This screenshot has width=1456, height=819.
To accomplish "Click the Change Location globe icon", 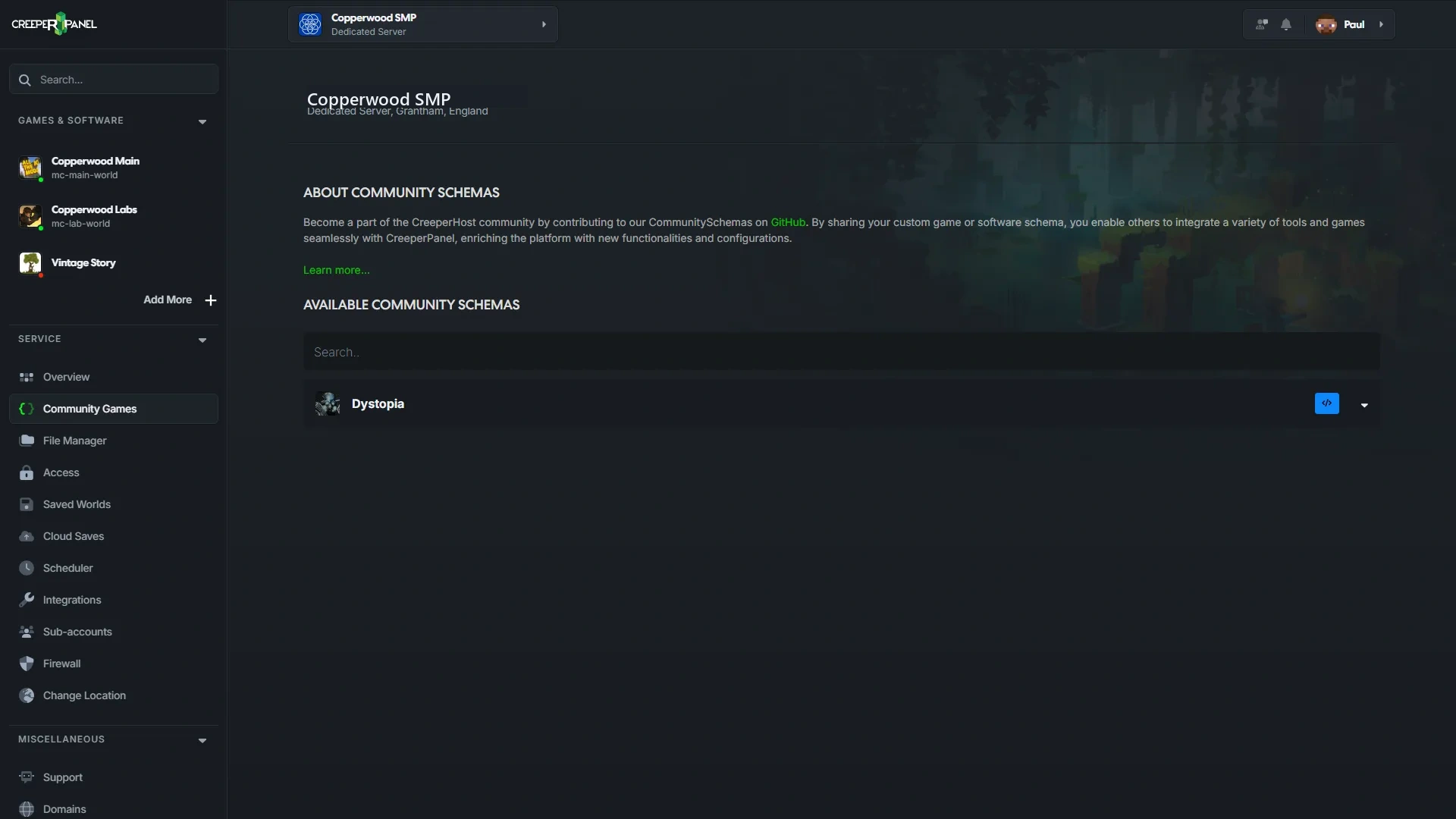I will tap(27, 695).
